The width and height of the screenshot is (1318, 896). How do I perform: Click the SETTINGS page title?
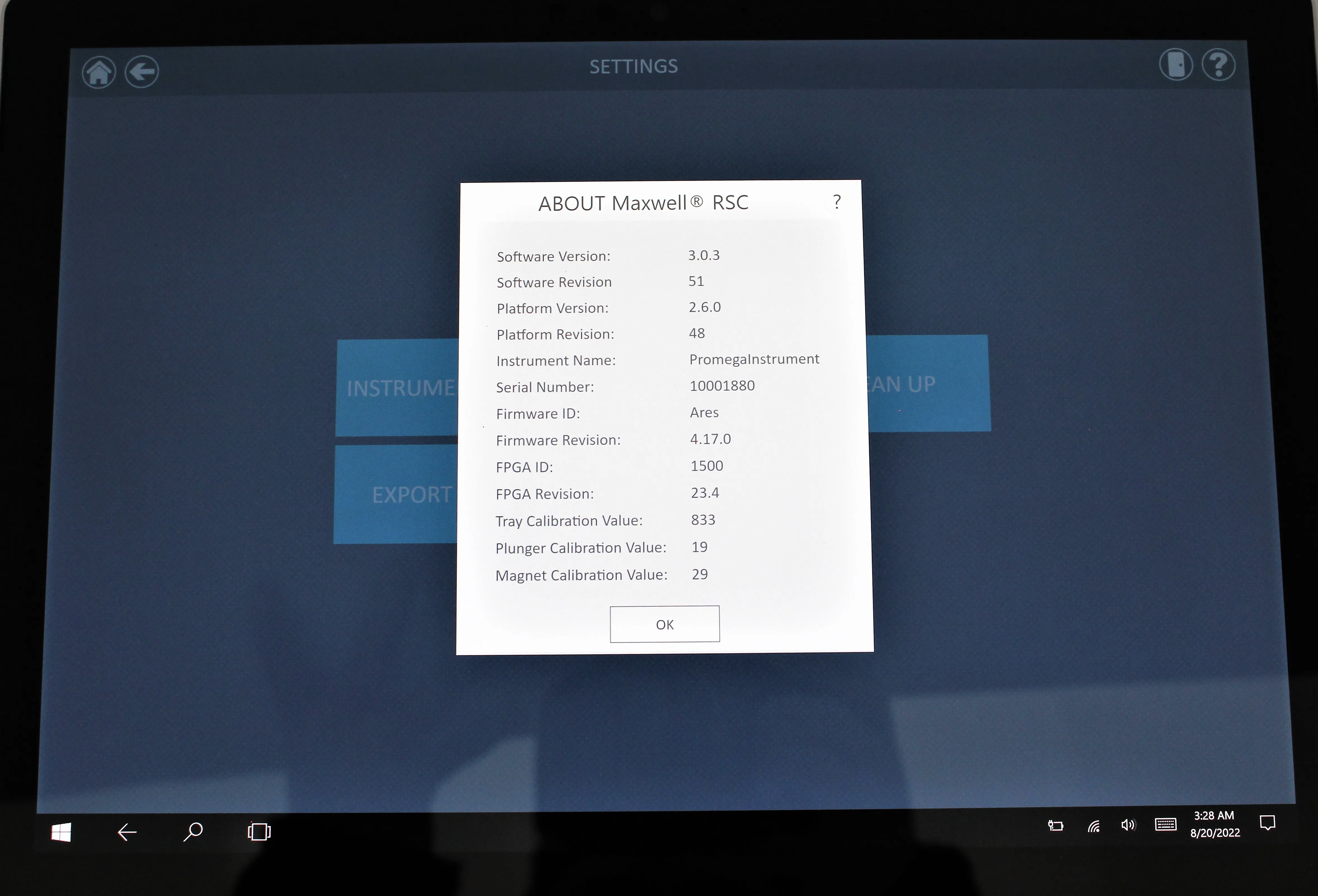click(x=633, y=66)
